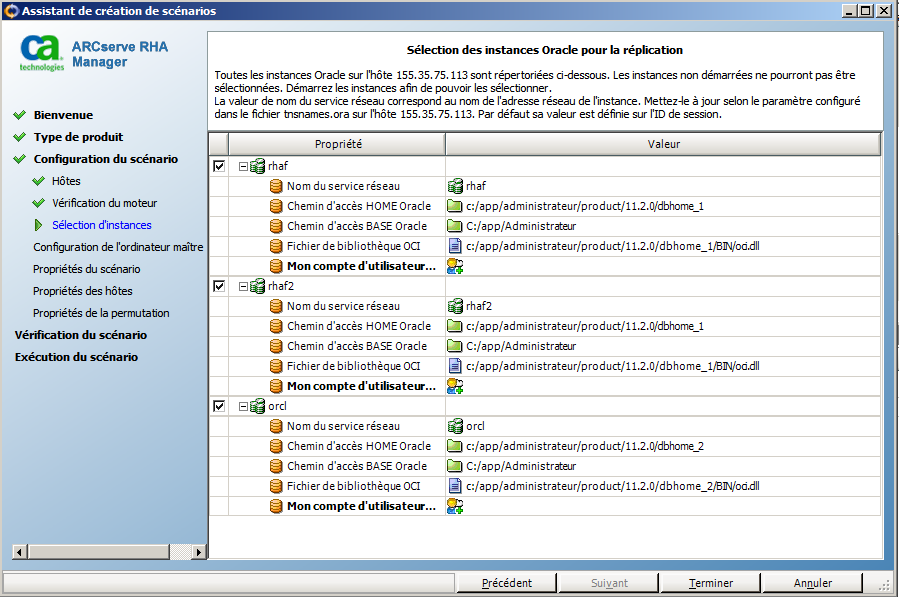899x597 pixels.
Task: Click server icon next to orcl service name value
Action: pyautogui.click(x=455, y=426)
